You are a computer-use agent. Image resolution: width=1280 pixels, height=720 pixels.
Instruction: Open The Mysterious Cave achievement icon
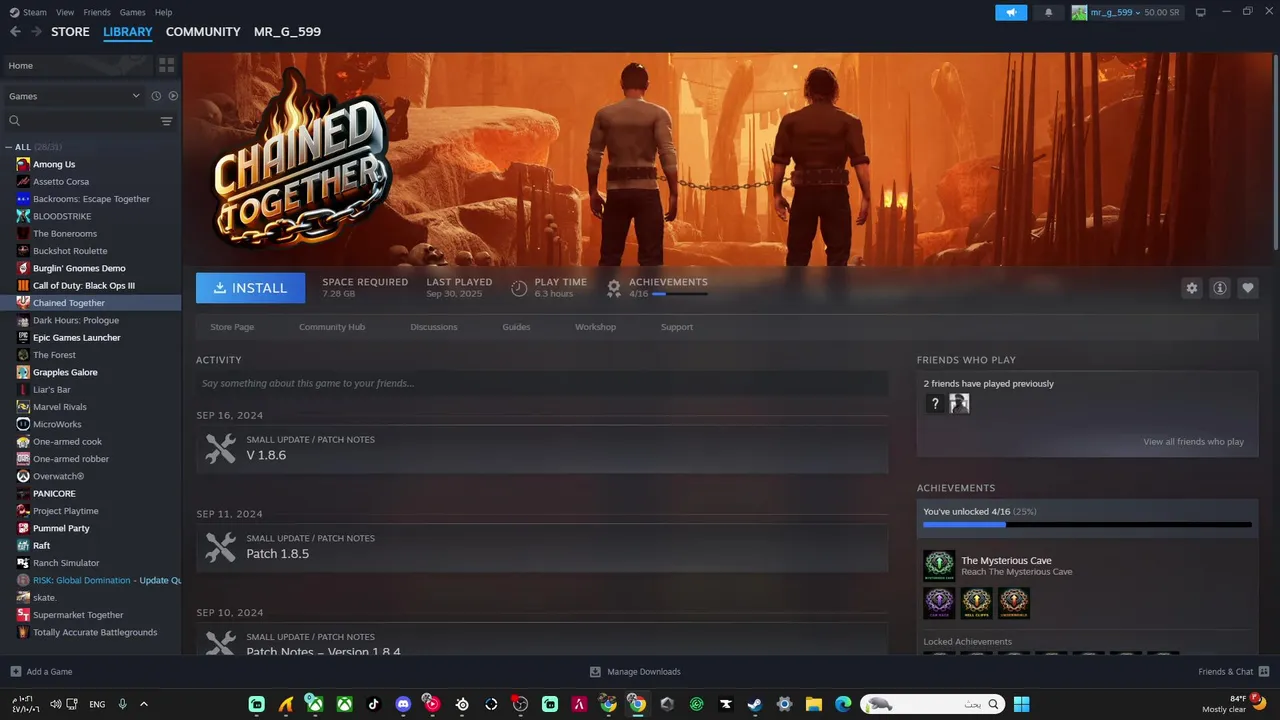[939, 566]
